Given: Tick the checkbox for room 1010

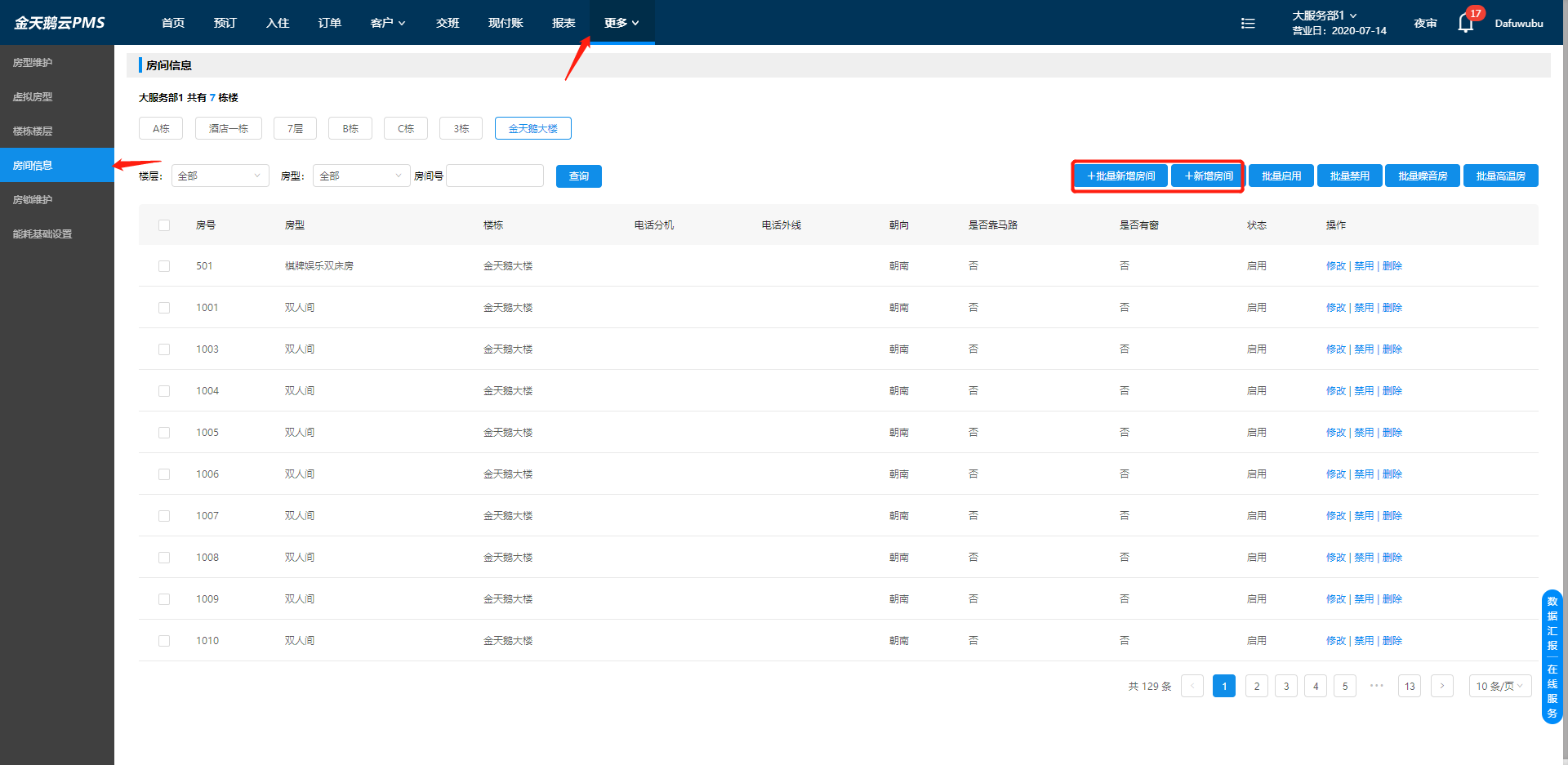Looking at the screenshot, I should [164, 641].
